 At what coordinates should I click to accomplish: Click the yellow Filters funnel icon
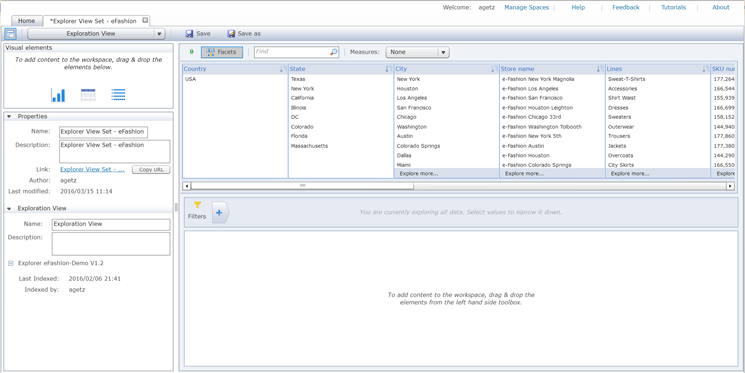click(198, 205)
